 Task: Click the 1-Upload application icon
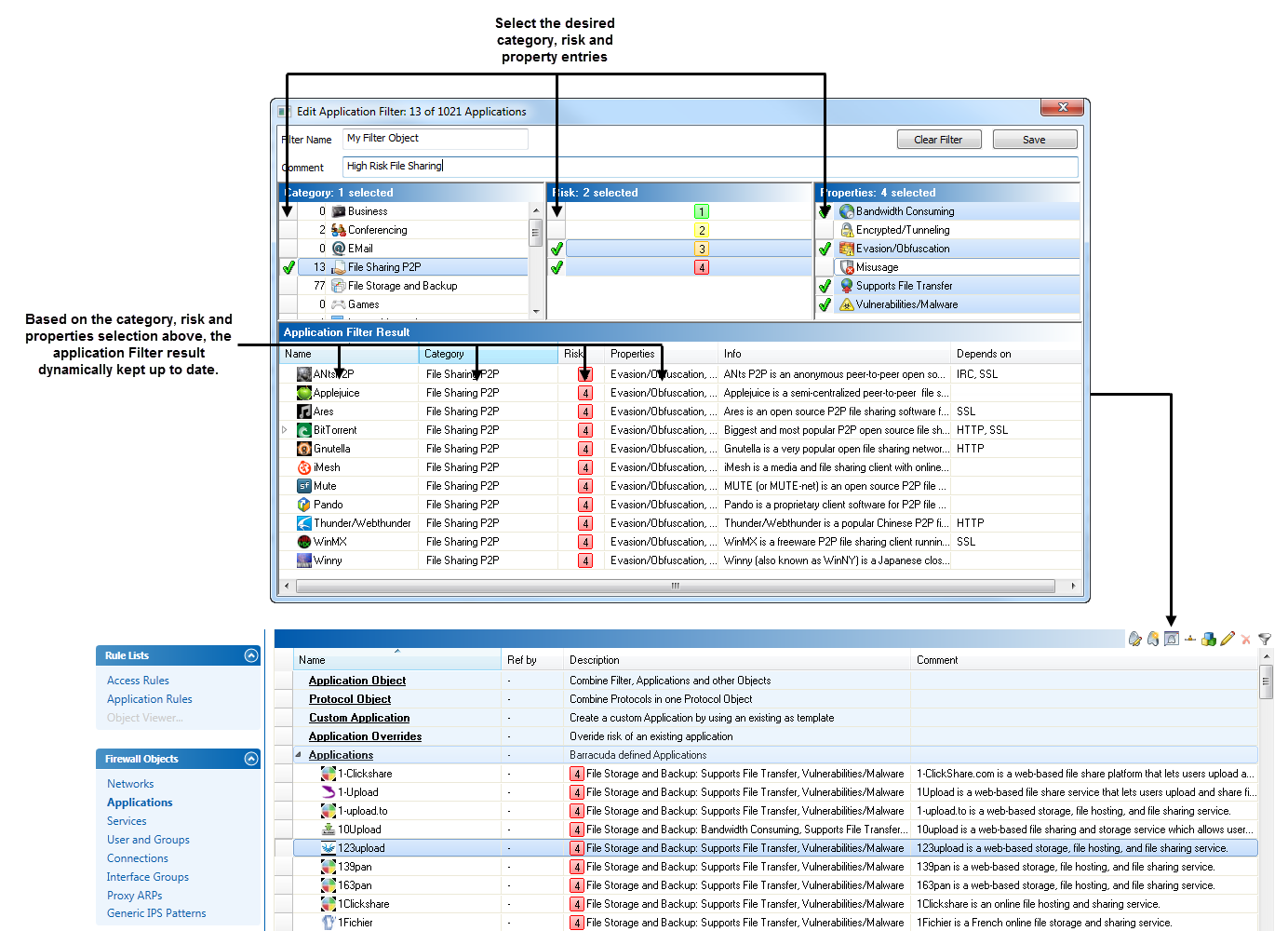[x=329, y=792]
